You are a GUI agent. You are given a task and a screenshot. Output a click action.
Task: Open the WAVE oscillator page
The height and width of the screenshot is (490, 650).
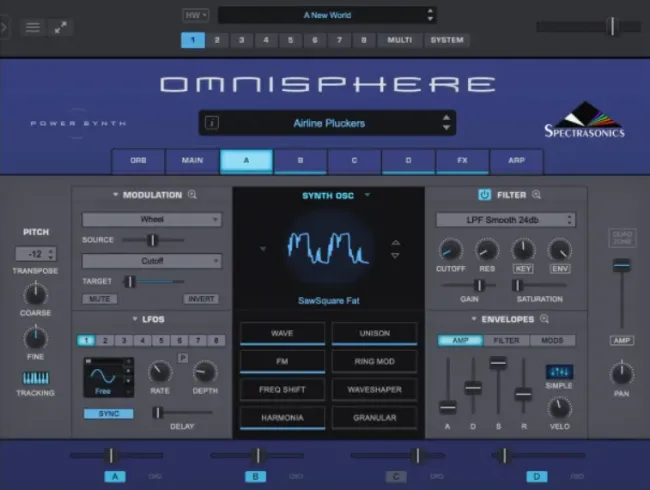tap(282, 333)
